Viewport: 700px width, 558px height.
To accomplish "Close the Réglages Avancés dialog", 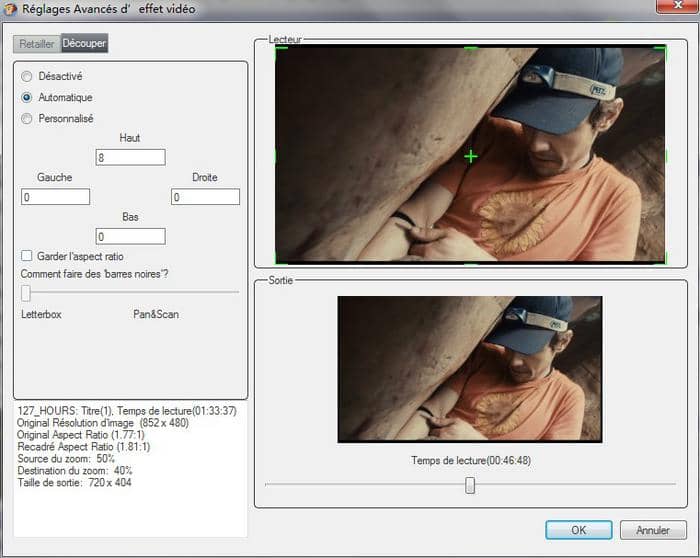I will pyautogui.click(x=678, y=5).
